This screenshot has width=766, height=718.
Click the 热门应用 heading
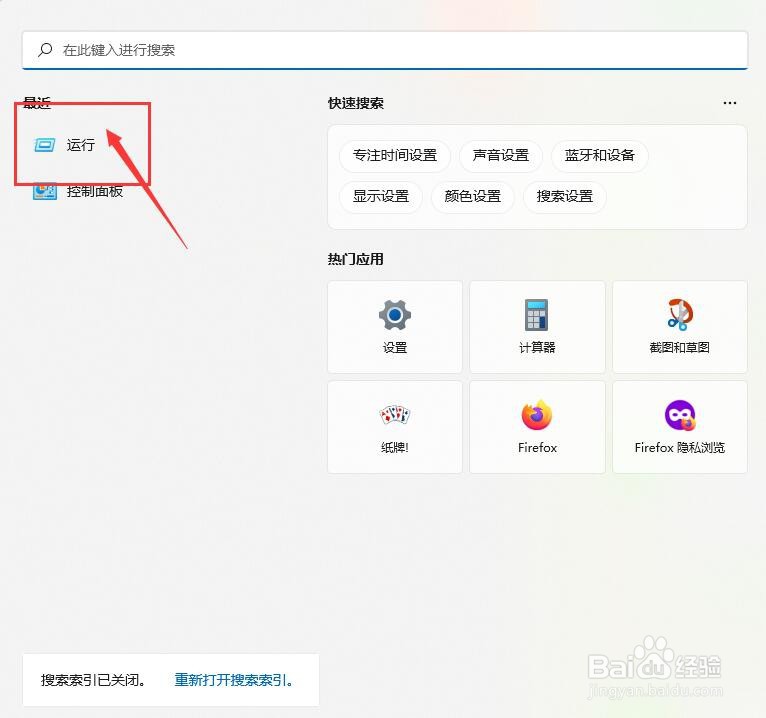pyautogui.click(x=356, y=259)
